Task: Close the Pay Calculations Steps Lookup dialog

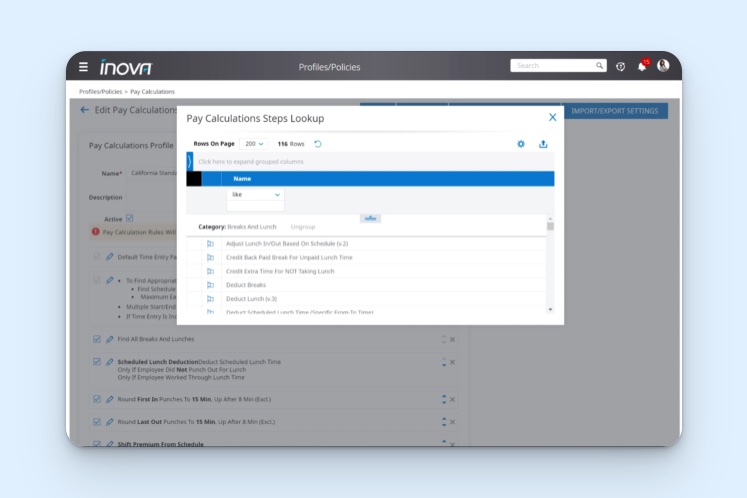Action: tap(552, 117)
